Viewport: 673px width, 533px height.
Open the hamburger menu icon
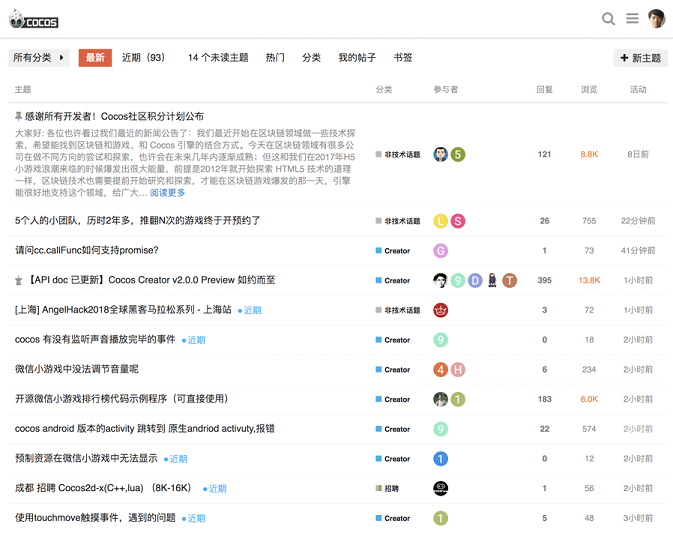click(x=632, y=18)
